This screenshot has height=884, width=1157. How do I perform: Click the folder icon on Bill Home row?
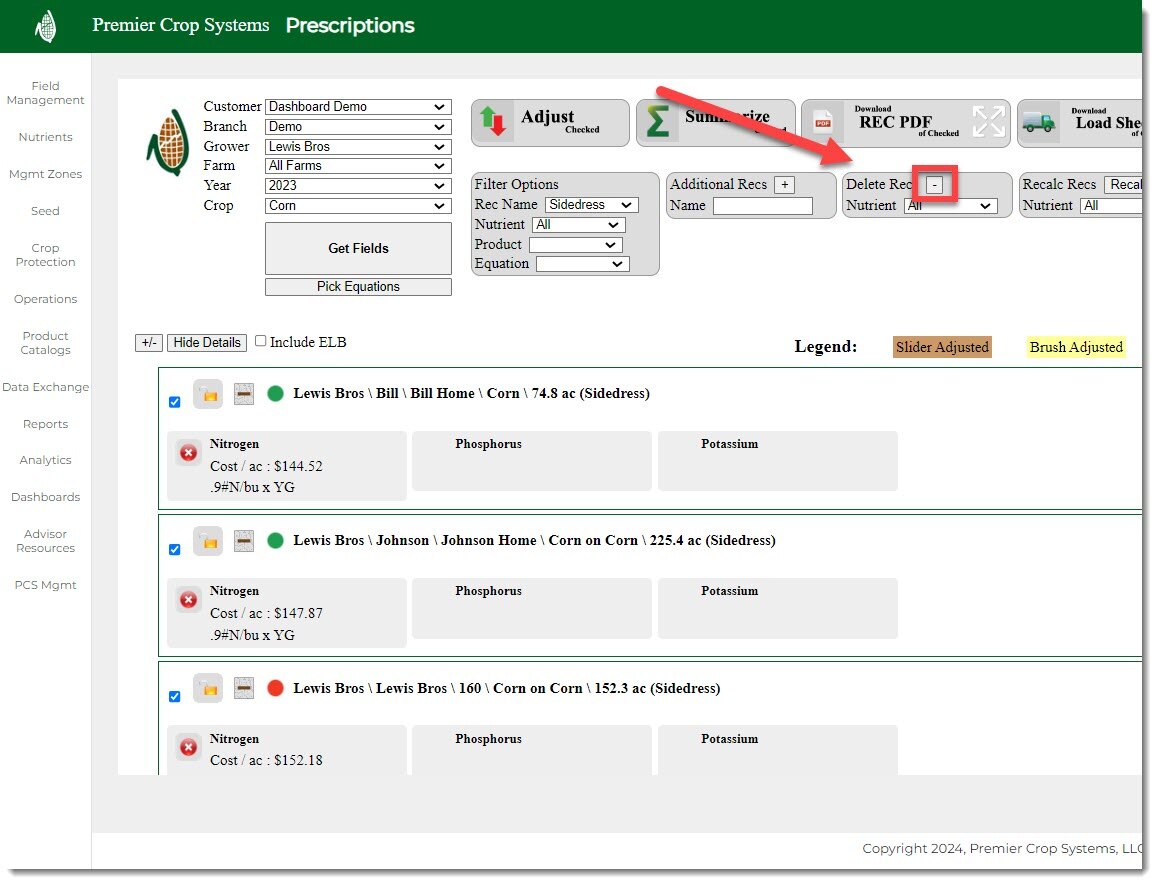coord(208,394)
